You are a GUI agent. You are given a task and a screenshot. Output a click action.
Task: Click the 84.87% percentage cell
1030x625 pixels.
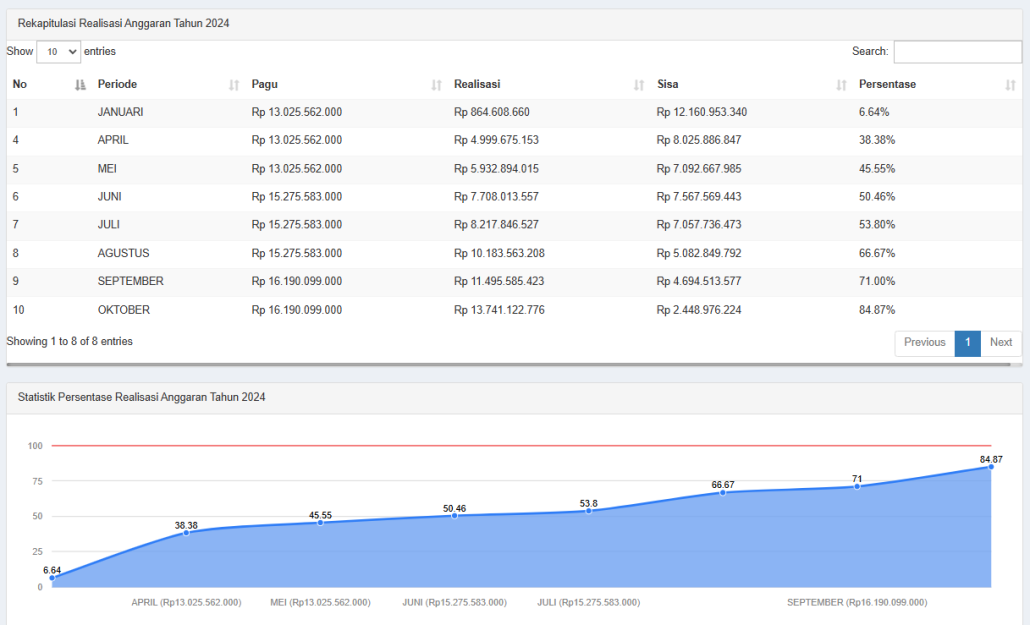pyautogui.click(x=877, y=310)
